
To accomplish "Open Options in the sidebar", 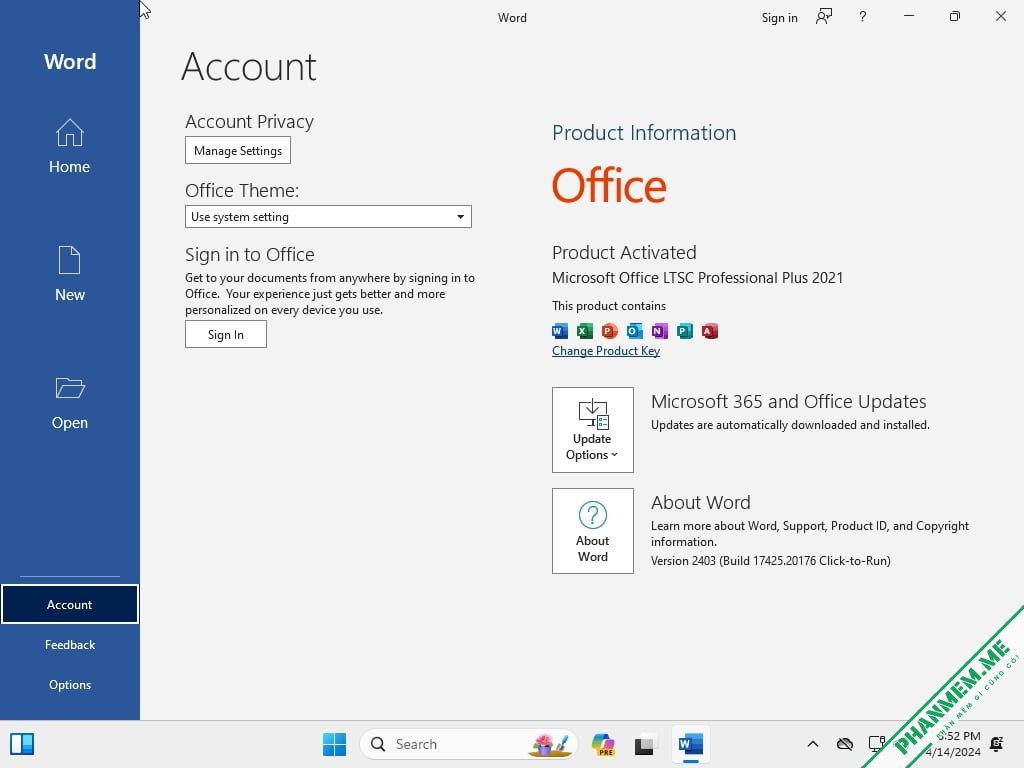I will 69,684.
